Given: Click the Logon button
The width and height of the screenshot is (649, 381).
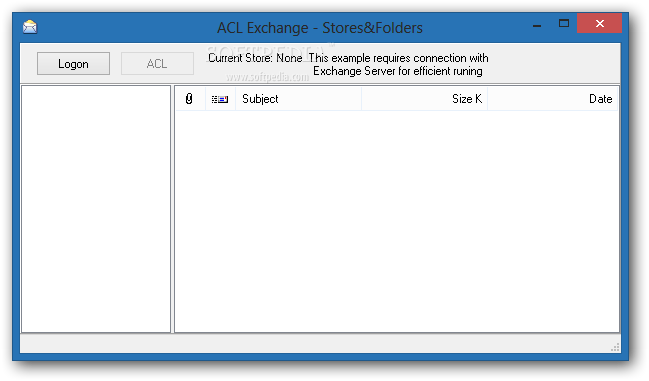Looking at the screenshot, I should tap(73, 64).
